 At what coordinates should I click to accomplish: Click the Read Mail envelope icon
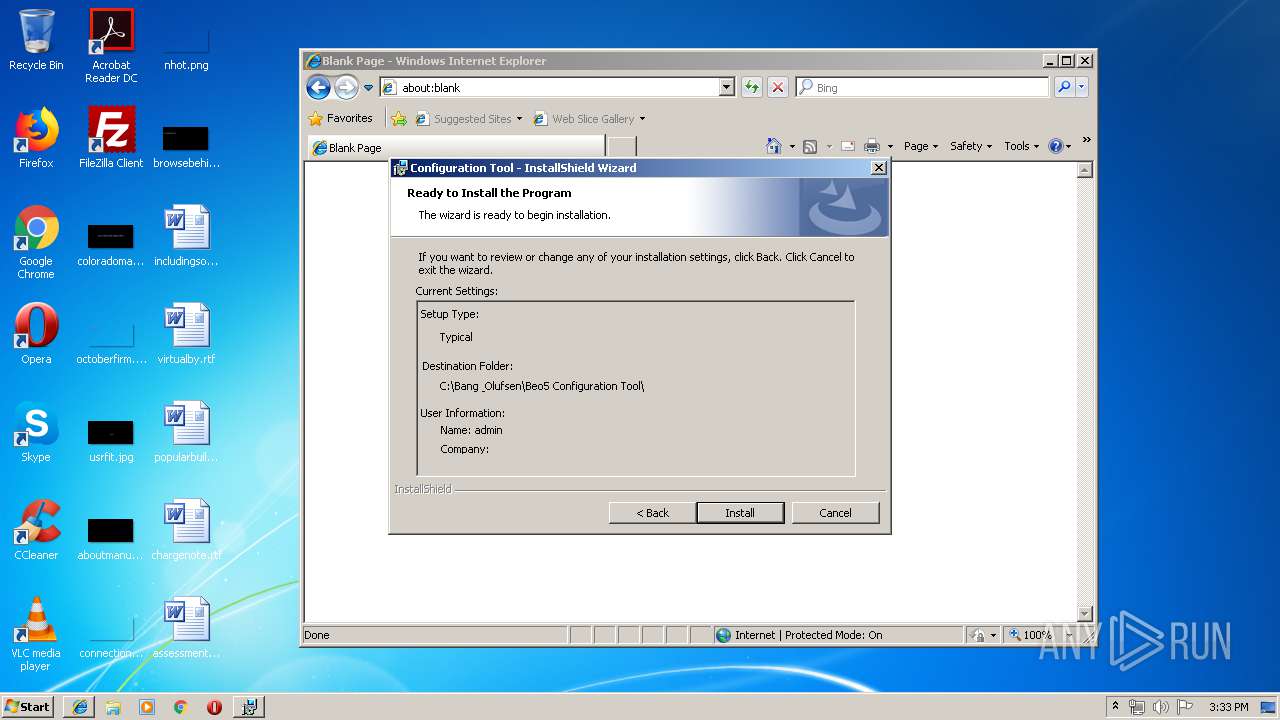tap(847, 146)
